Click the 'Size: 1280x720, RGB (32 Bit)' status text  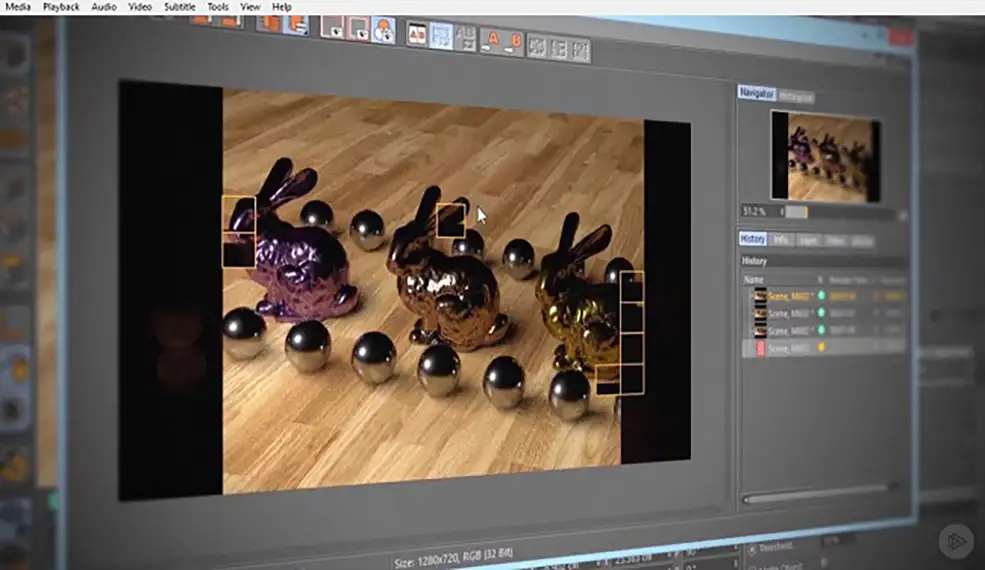454,557
